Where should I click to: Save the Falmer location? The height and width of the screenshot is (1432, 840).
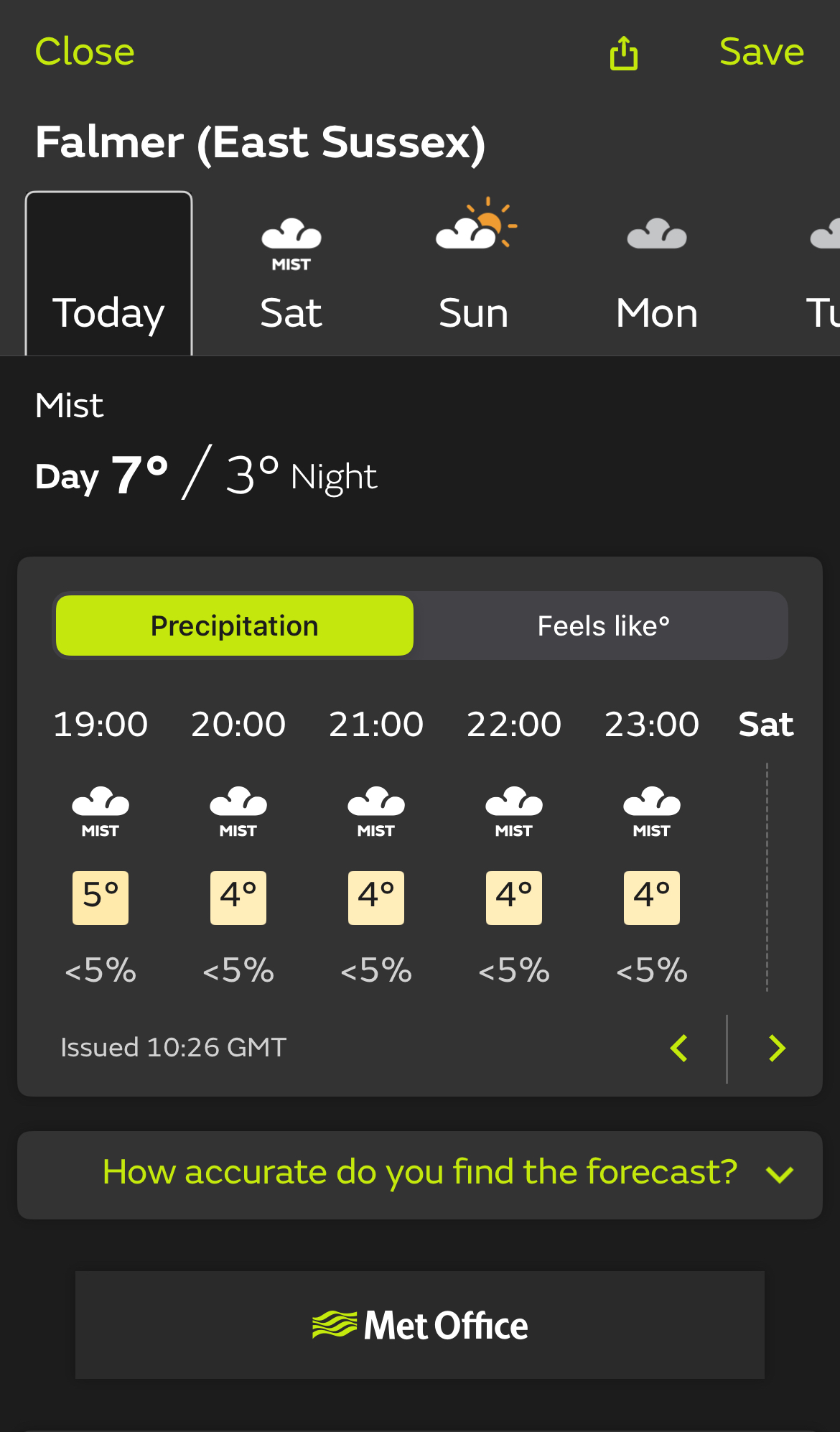(x=762, y=52)
